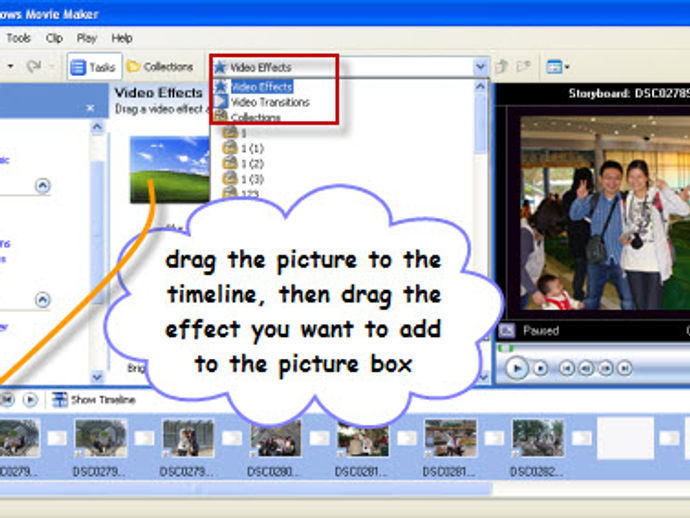Open the Tools menu
690x518 pixels.
coord(18,38)
